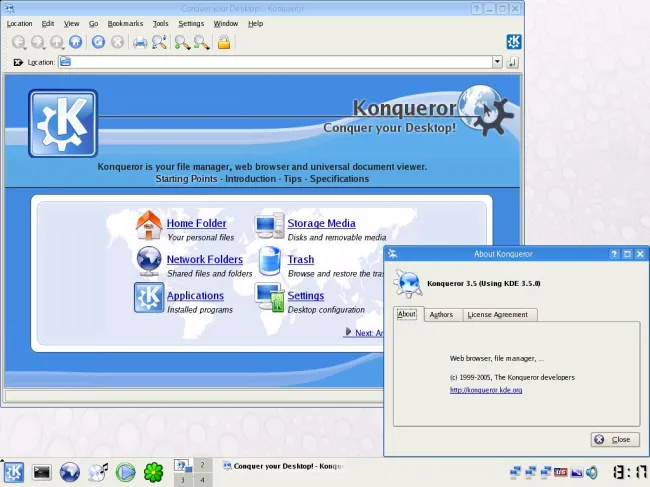Click the Network Folders globe icon
Viewport: 650px width, 487px height.
click(x=149, y=262)
